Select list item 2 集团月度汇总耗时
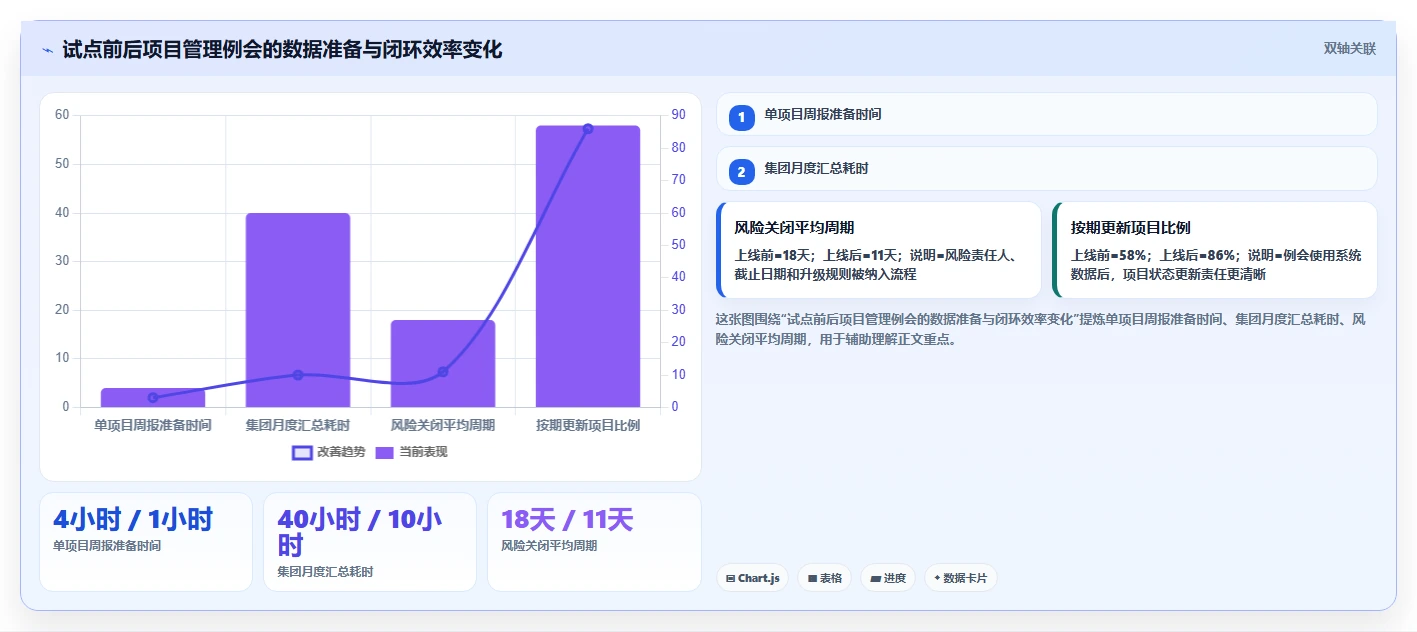 (1047, 169)
